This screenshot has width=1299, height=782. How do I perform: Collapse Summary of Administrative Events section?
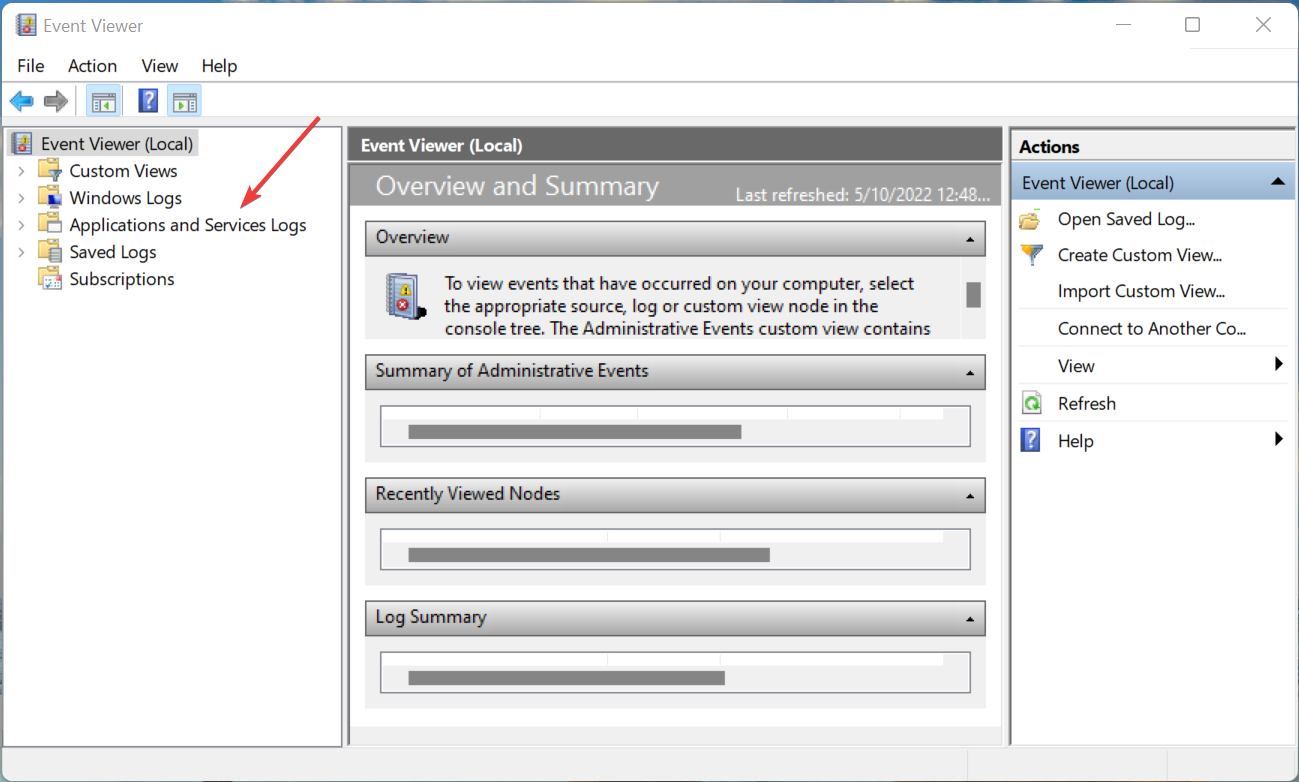pyautogui.click(x=969, y=373)
